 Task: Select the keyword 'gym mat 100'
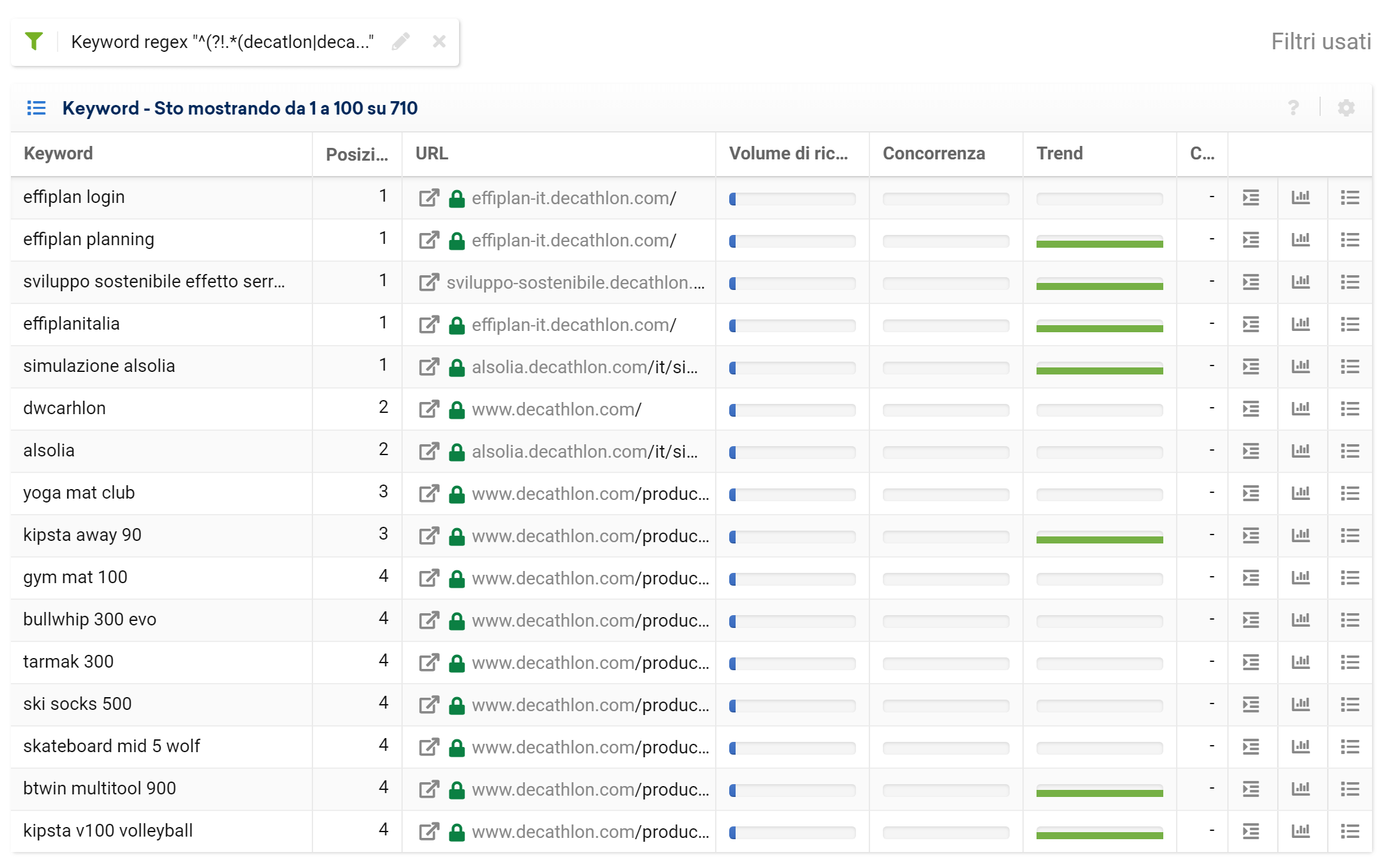pos(76,577)
